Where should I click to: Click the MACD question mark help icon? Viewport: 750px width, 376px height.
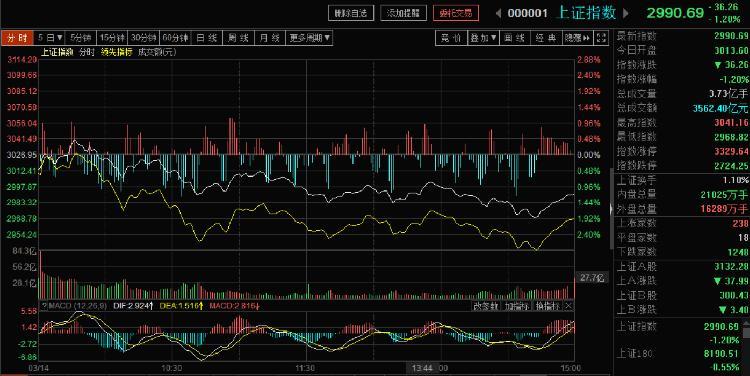(44, 306)
